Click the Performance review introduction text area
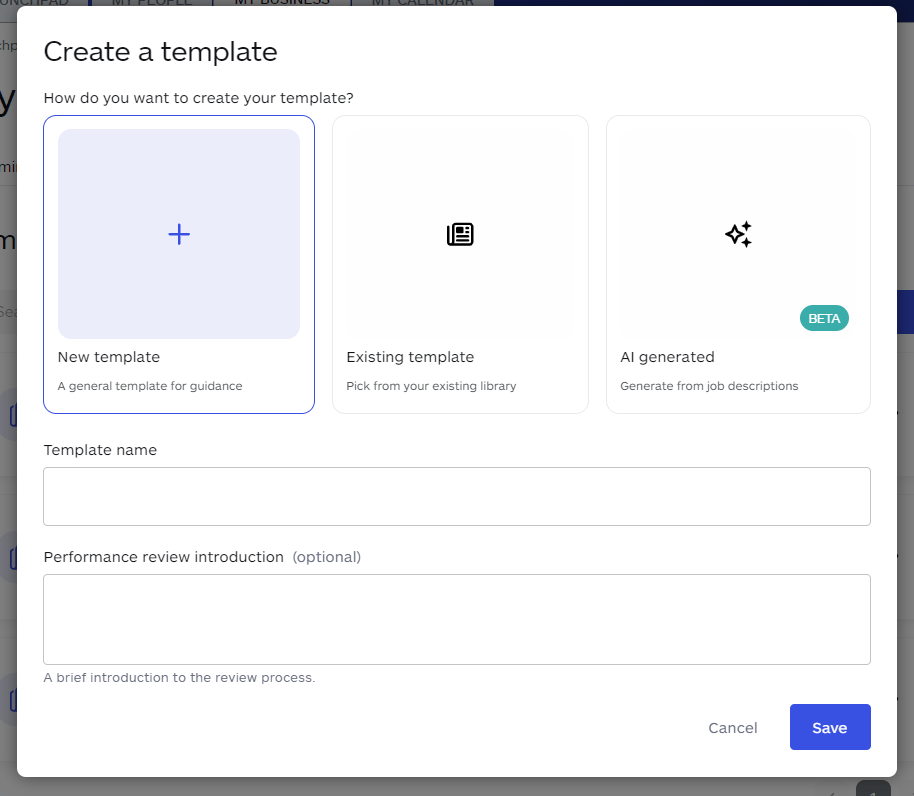 pyautogui.click(x=456, y=618)
